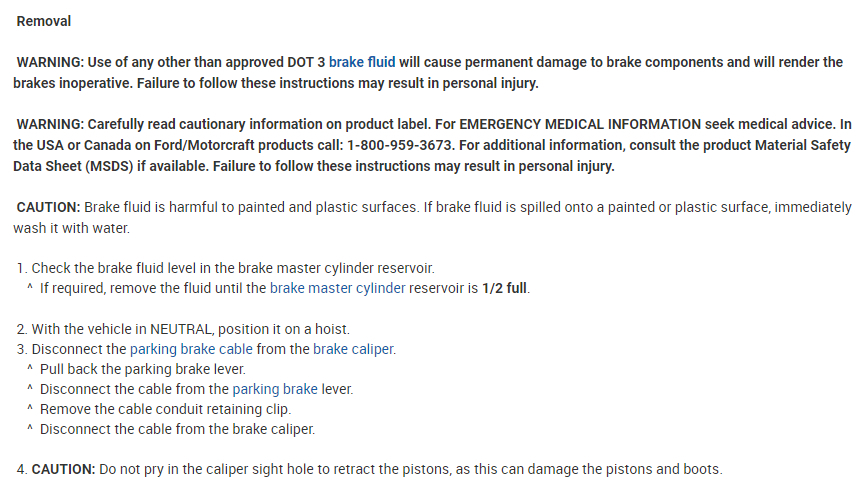Click the bold "CAUTION:" label in step 4
The height and width of the screenshot is (492, 860).
(x=63, y=469)
